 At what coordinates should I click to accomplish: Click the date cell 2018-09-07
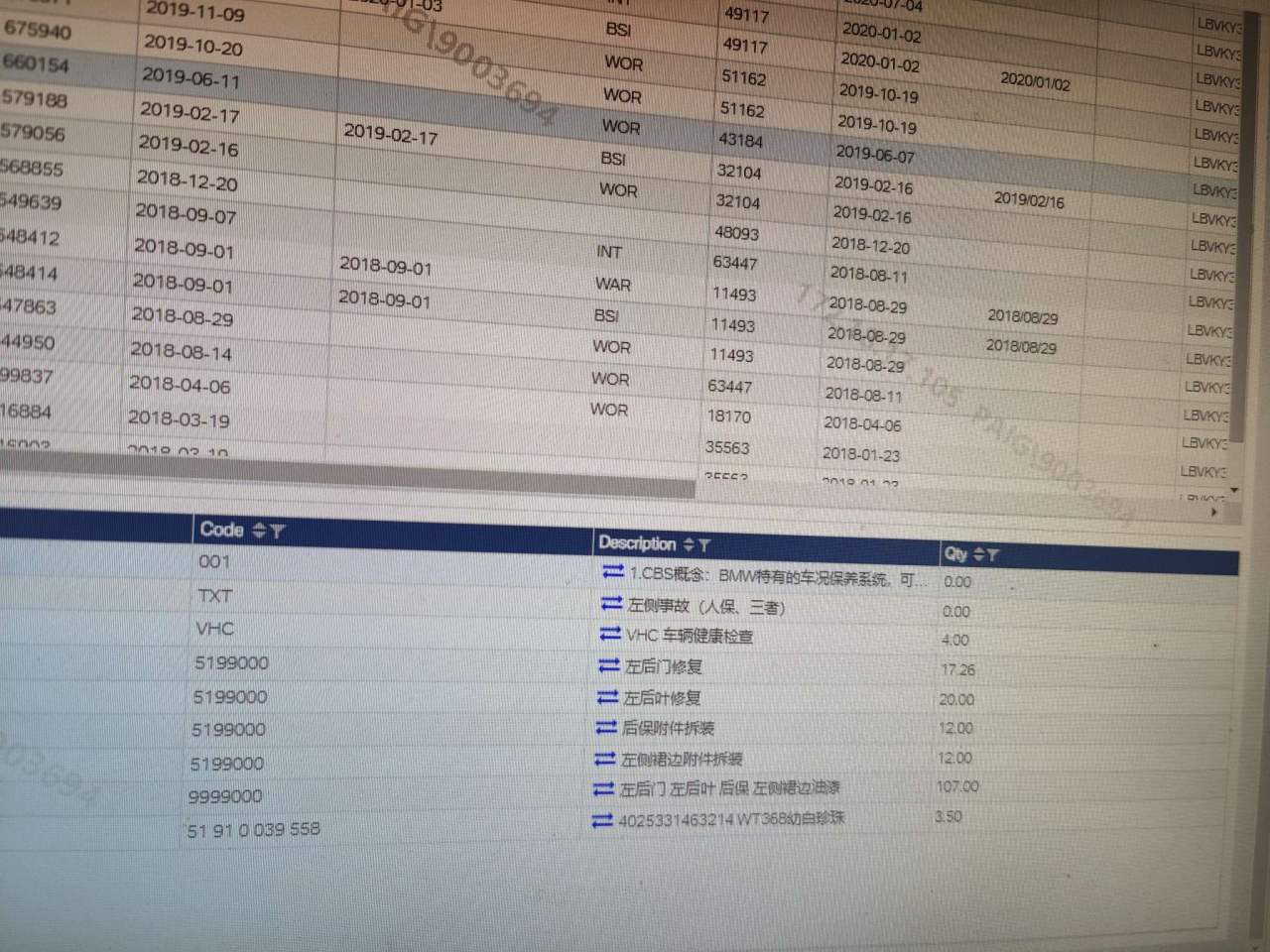coord(185,214)
